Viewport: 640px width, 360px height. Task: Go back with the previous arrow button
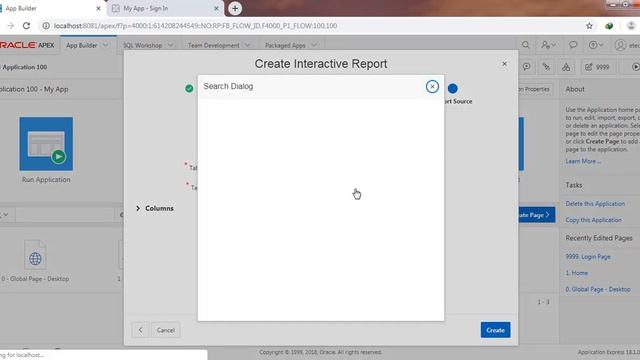click(x=140, y=330)
